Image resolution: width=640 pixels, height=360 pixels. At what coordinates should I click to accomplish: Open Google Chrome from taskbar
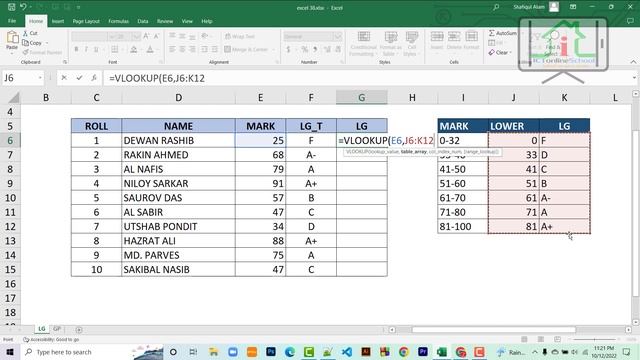(x=404, y=352)
